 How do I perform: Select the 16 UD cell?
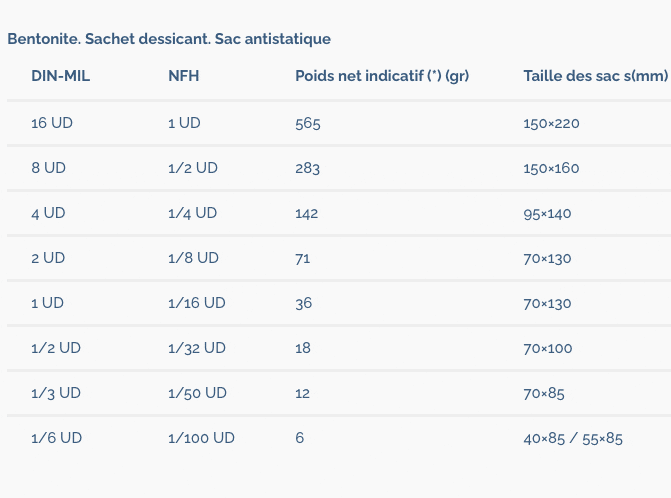52,123
